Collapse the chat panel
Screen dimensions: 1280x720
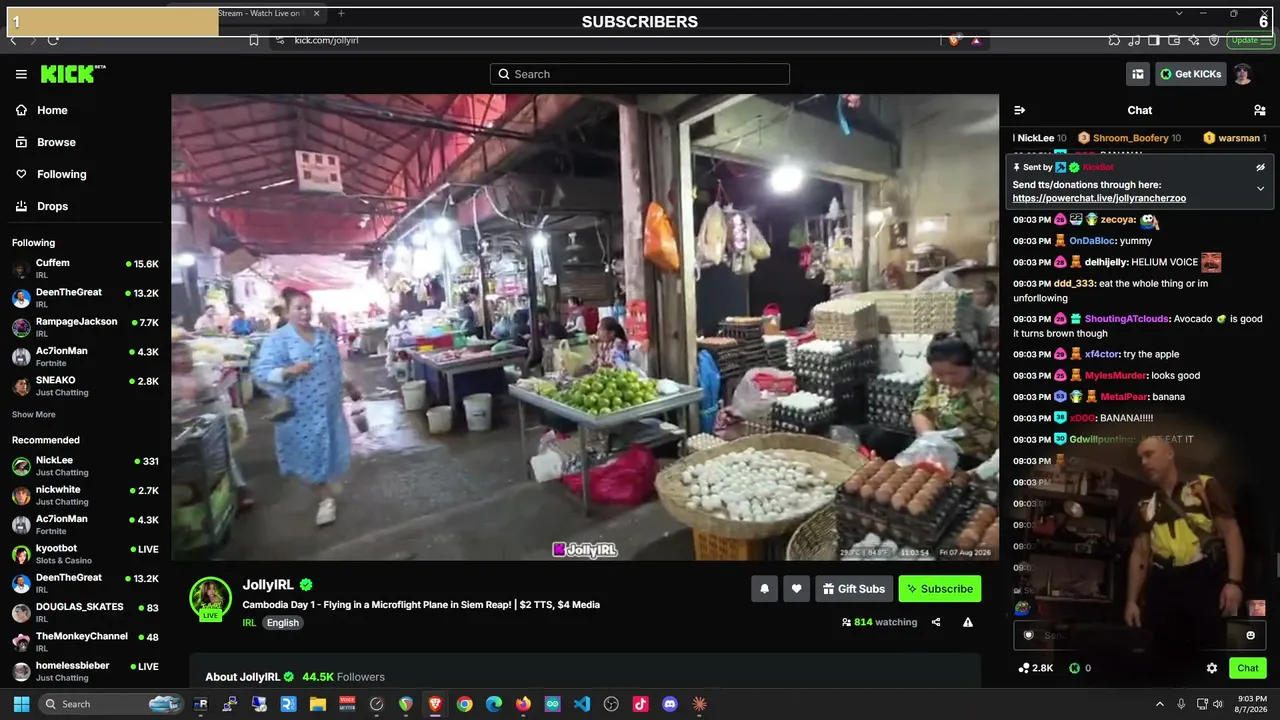click(1020, 110)
